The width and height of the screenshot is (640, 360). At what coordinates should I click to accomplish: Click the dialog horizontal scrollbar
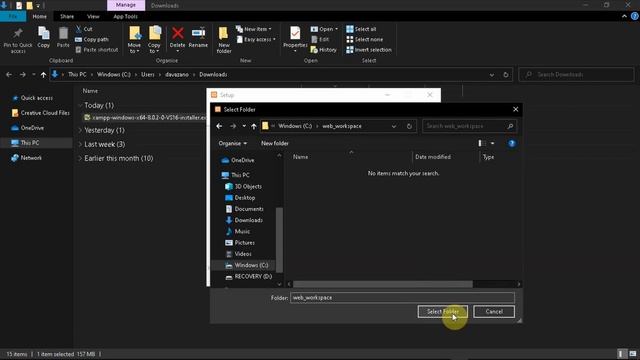click(x=383, y=284)
